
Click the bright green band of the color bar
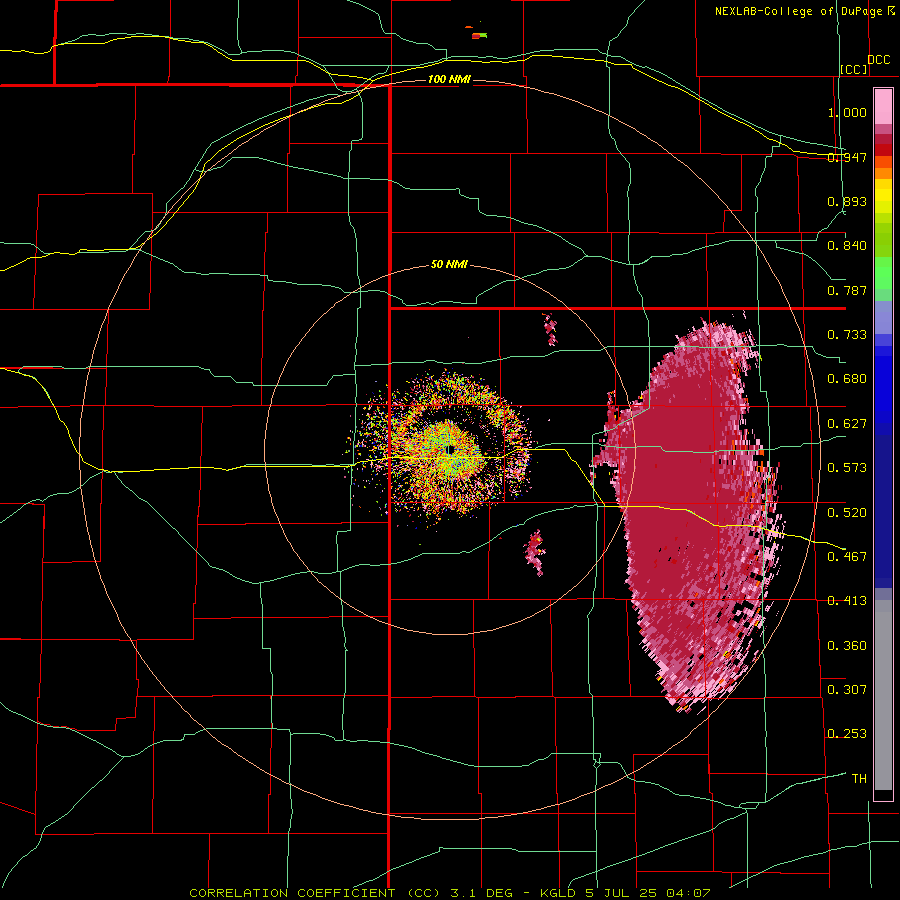[x=883, y=273]
